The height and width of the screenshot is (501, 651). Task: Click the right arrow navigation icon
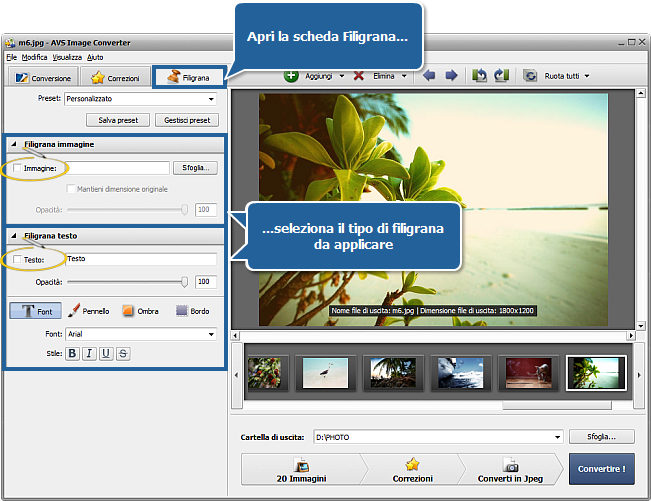pos(451,76)
